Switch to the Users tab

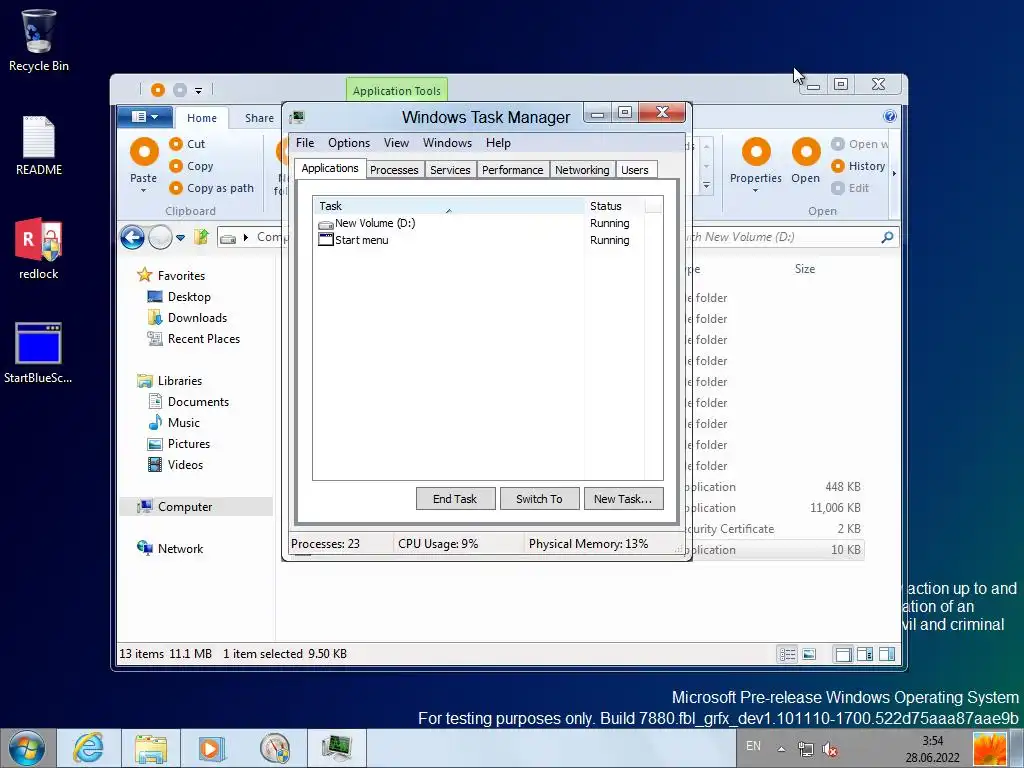635,170
